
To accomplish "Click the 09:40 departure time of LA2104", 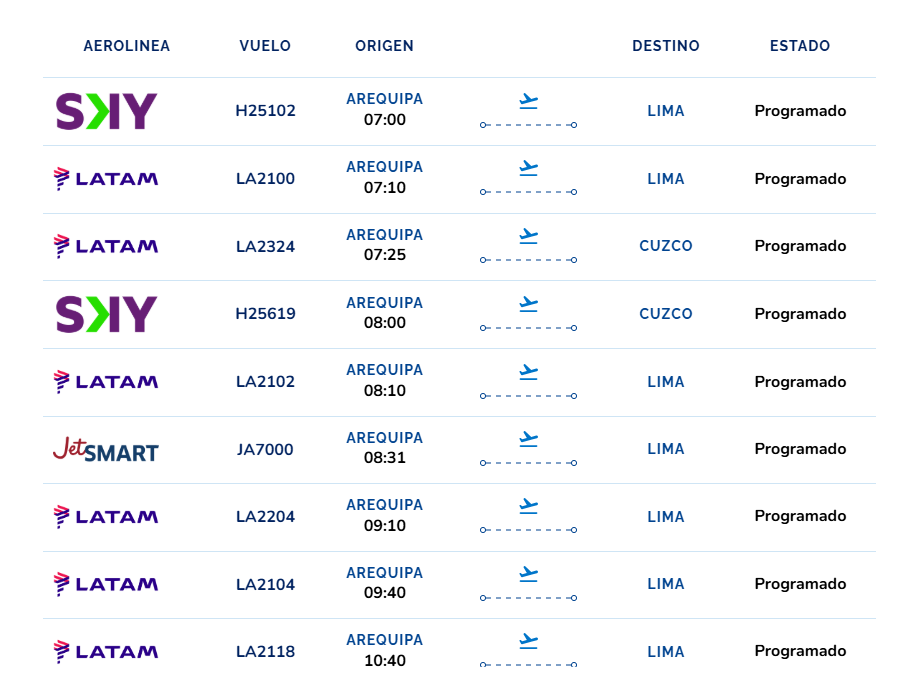I will [x=385, y=592].
